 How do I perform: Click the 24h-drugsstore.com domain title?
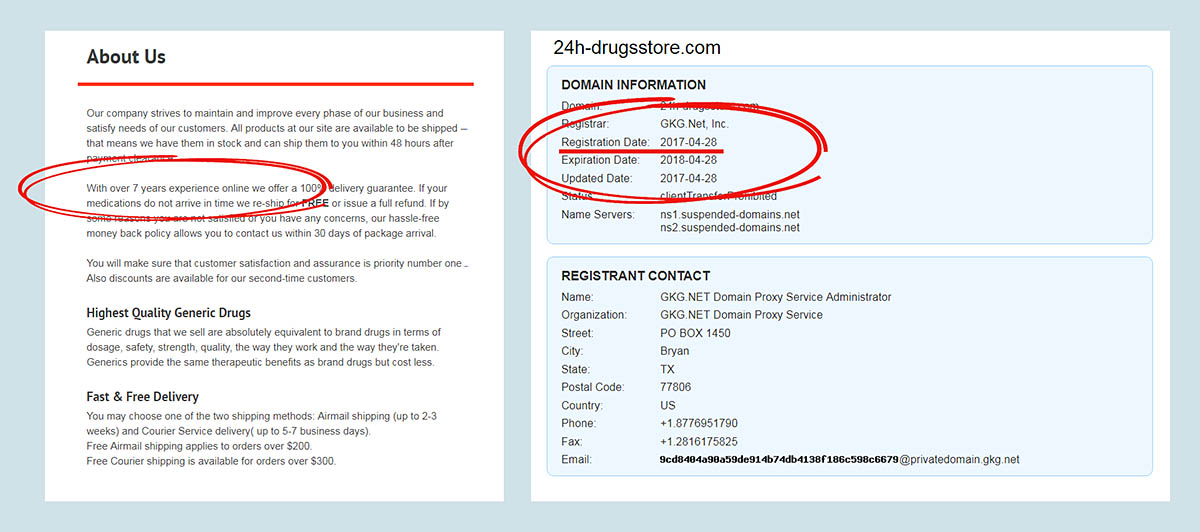tap(636, 48)
